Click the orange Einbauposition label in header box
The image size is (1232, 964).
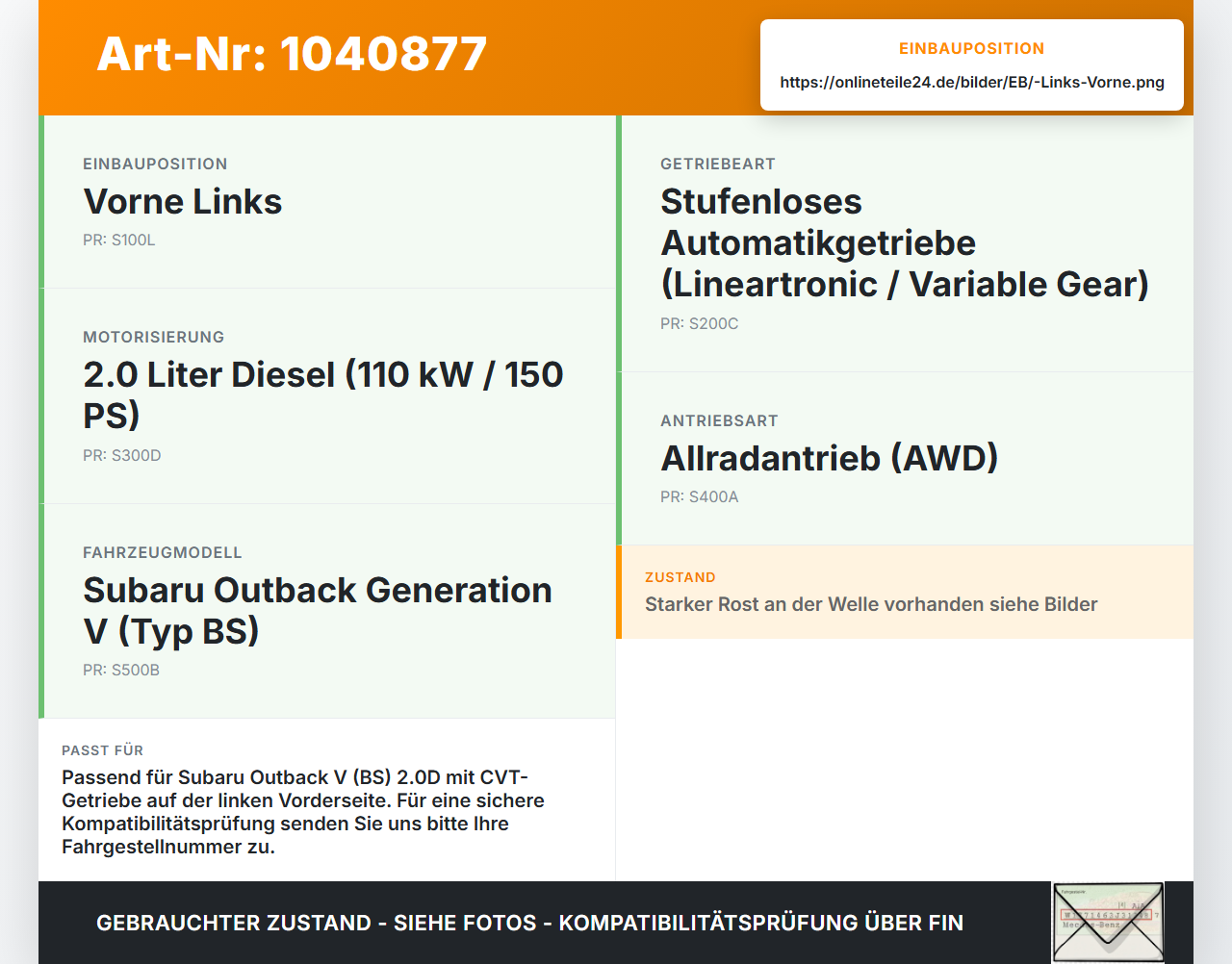(972, 49)
